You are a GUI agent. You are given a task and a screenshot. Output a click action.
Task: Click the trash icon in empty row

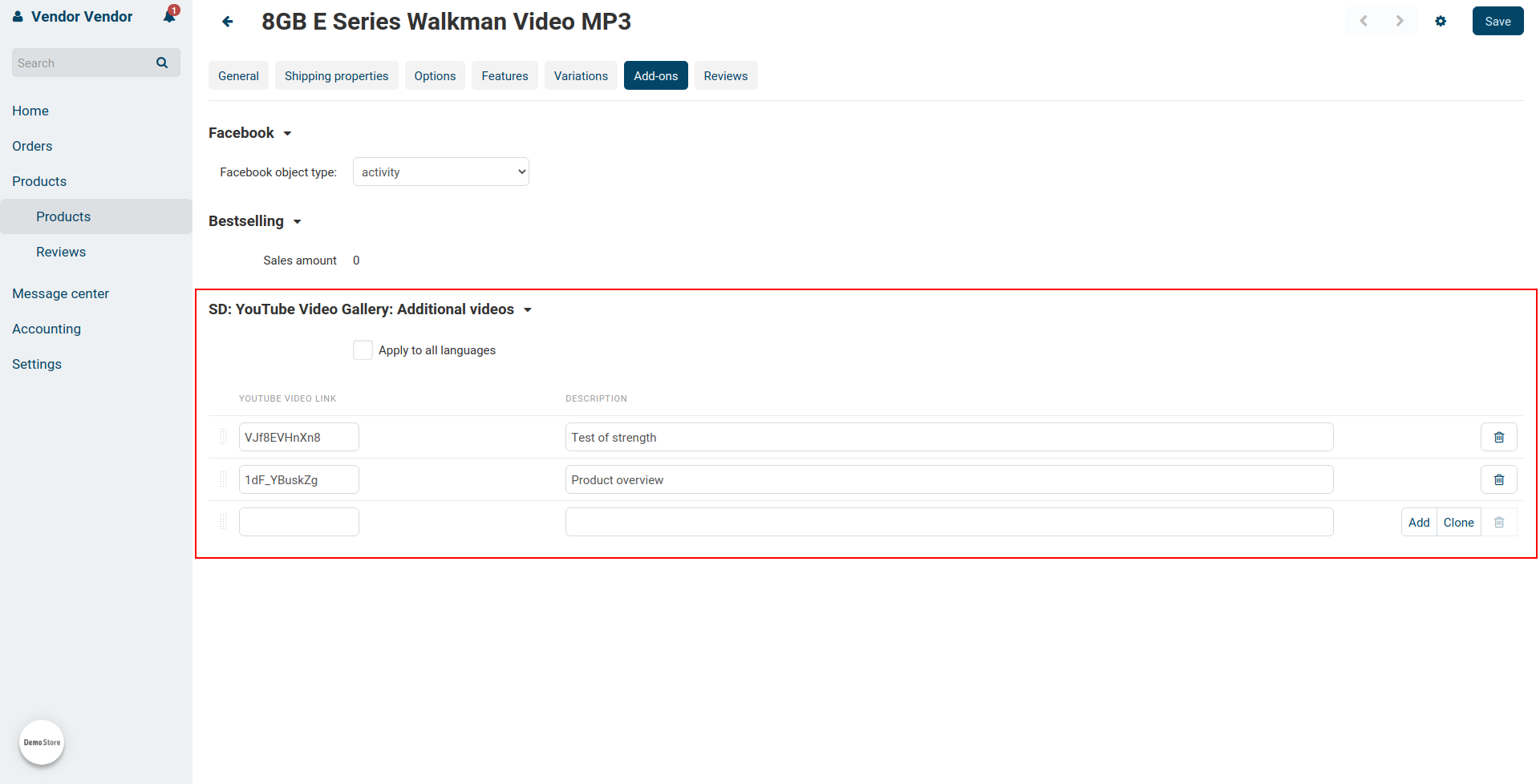1499,522
